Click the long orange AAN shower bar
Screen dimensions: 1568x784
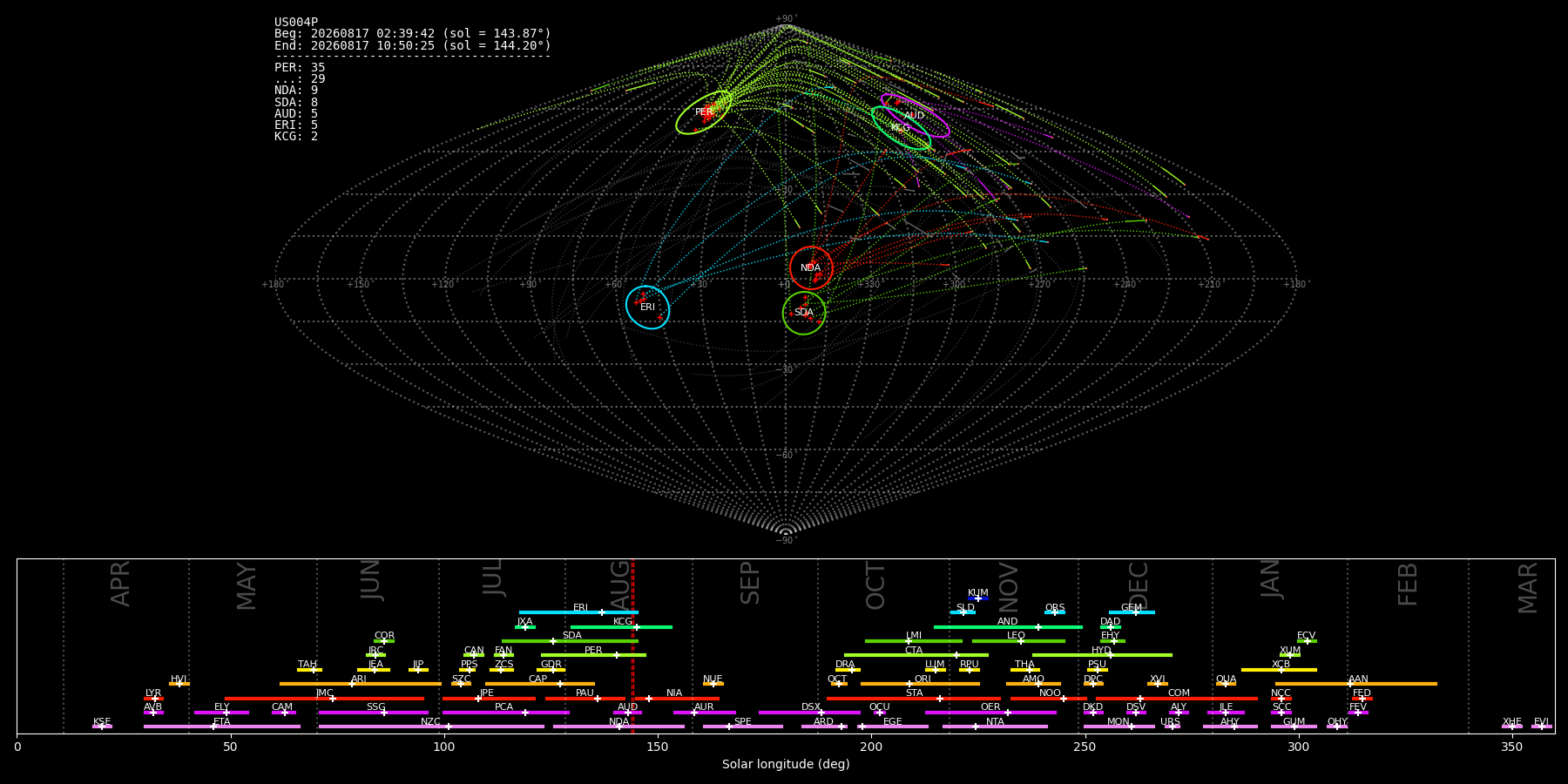[1355, 684]
